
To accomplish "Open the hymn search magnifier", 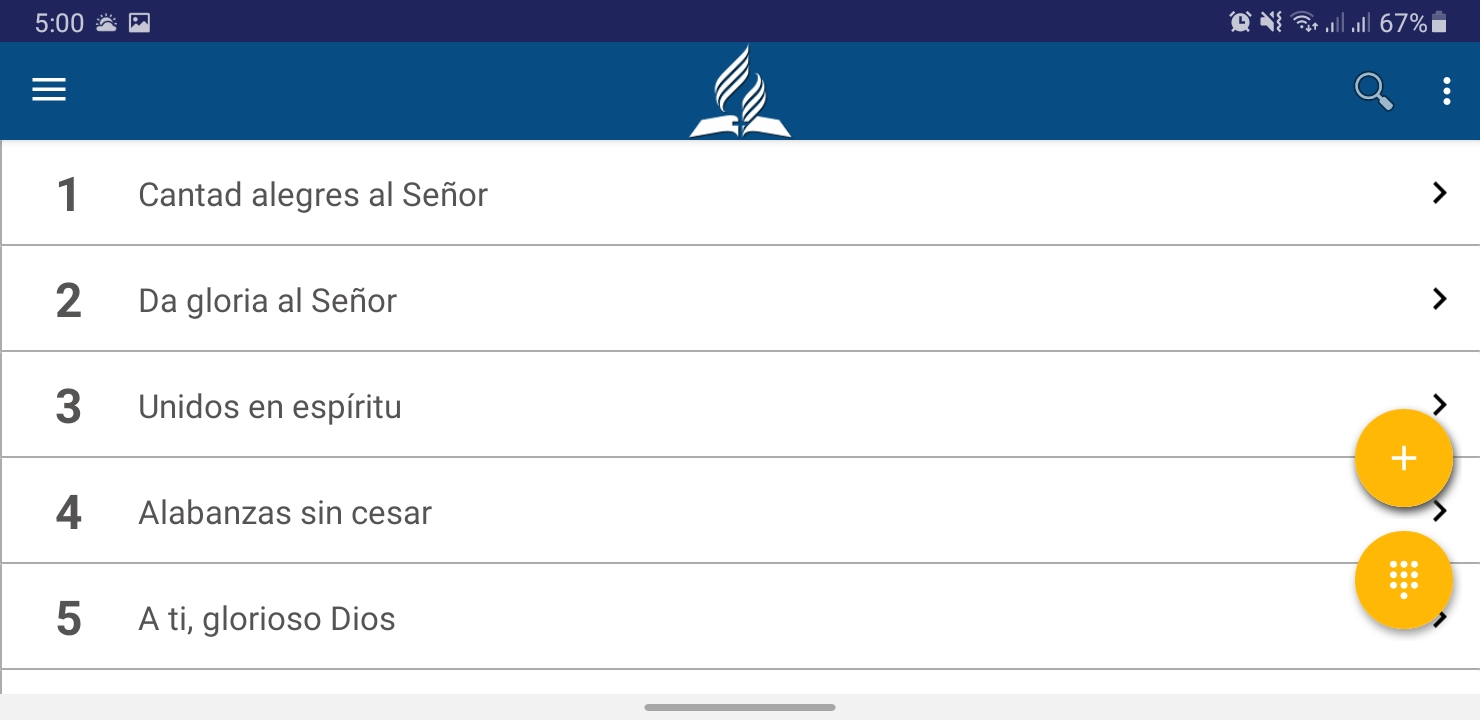I will [1373, 91].
